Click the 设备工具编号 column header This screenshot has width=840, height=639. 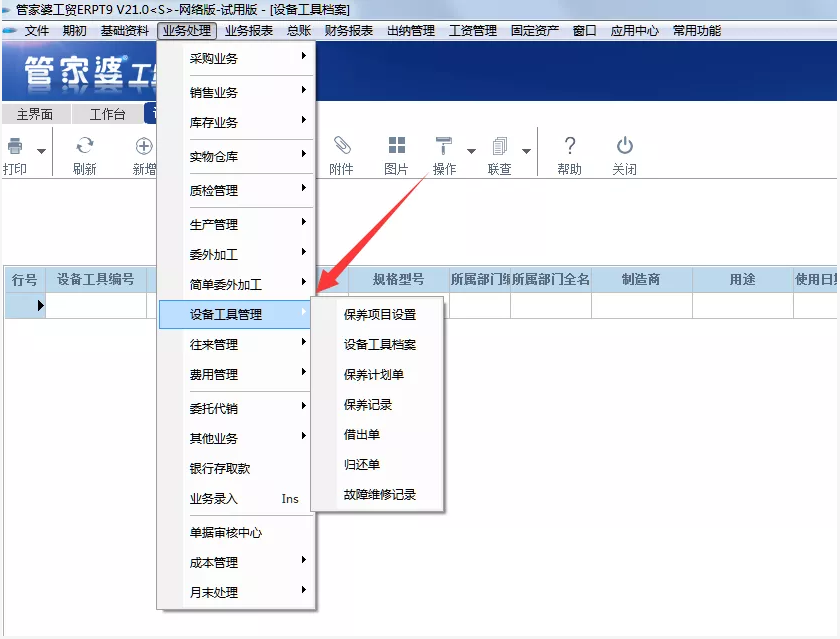click(x=96, y=279)
